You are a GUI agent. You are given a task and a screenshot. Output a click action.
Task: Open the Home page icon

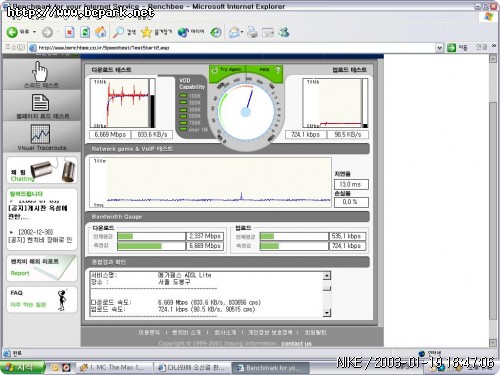click(101, 32)
